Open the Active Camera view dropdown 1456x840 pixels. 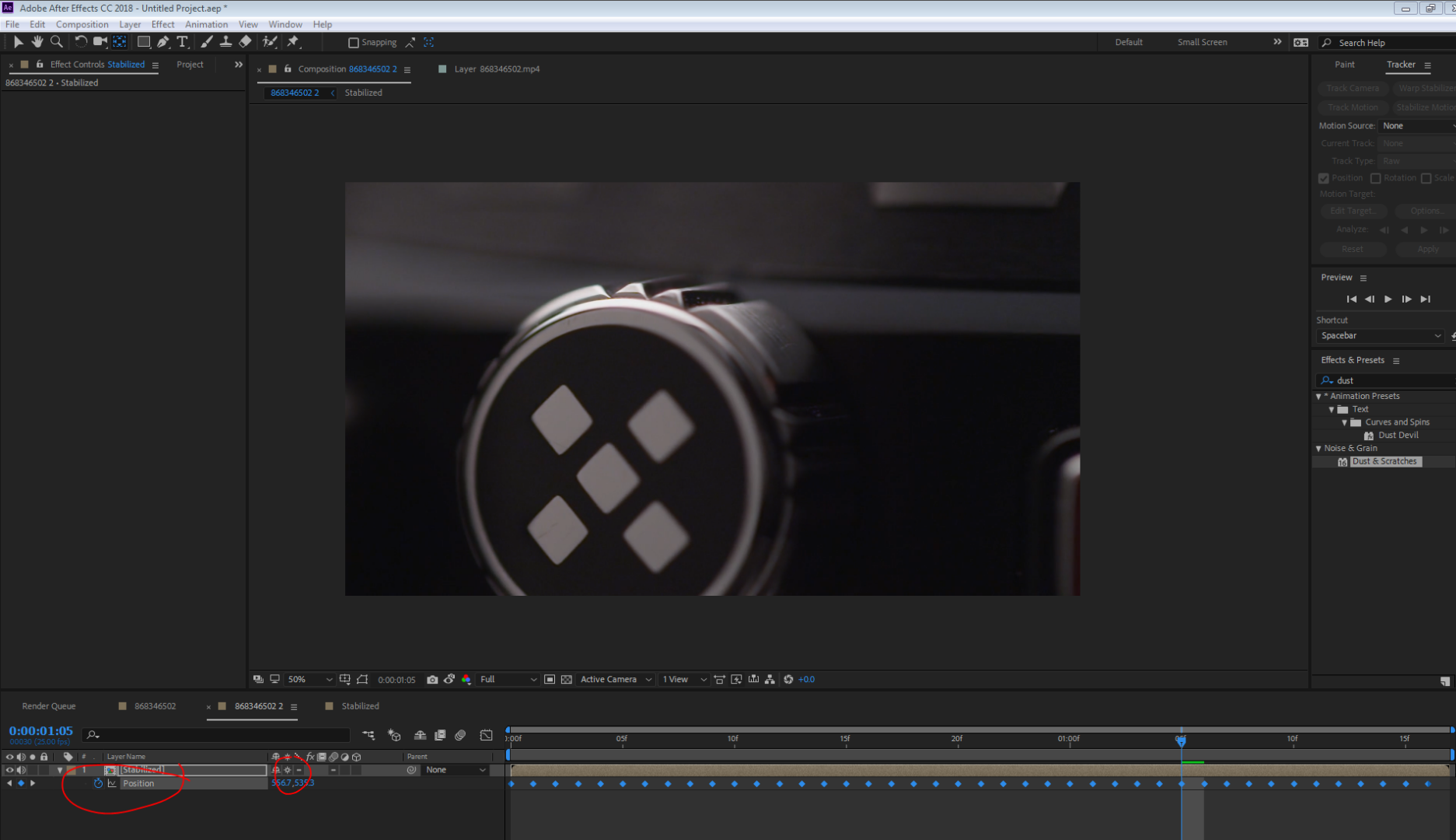point(614,679)
